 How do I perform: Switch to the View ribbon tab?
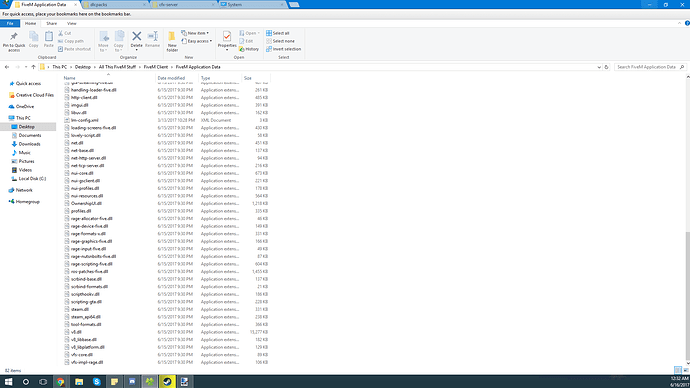(72, 23)
